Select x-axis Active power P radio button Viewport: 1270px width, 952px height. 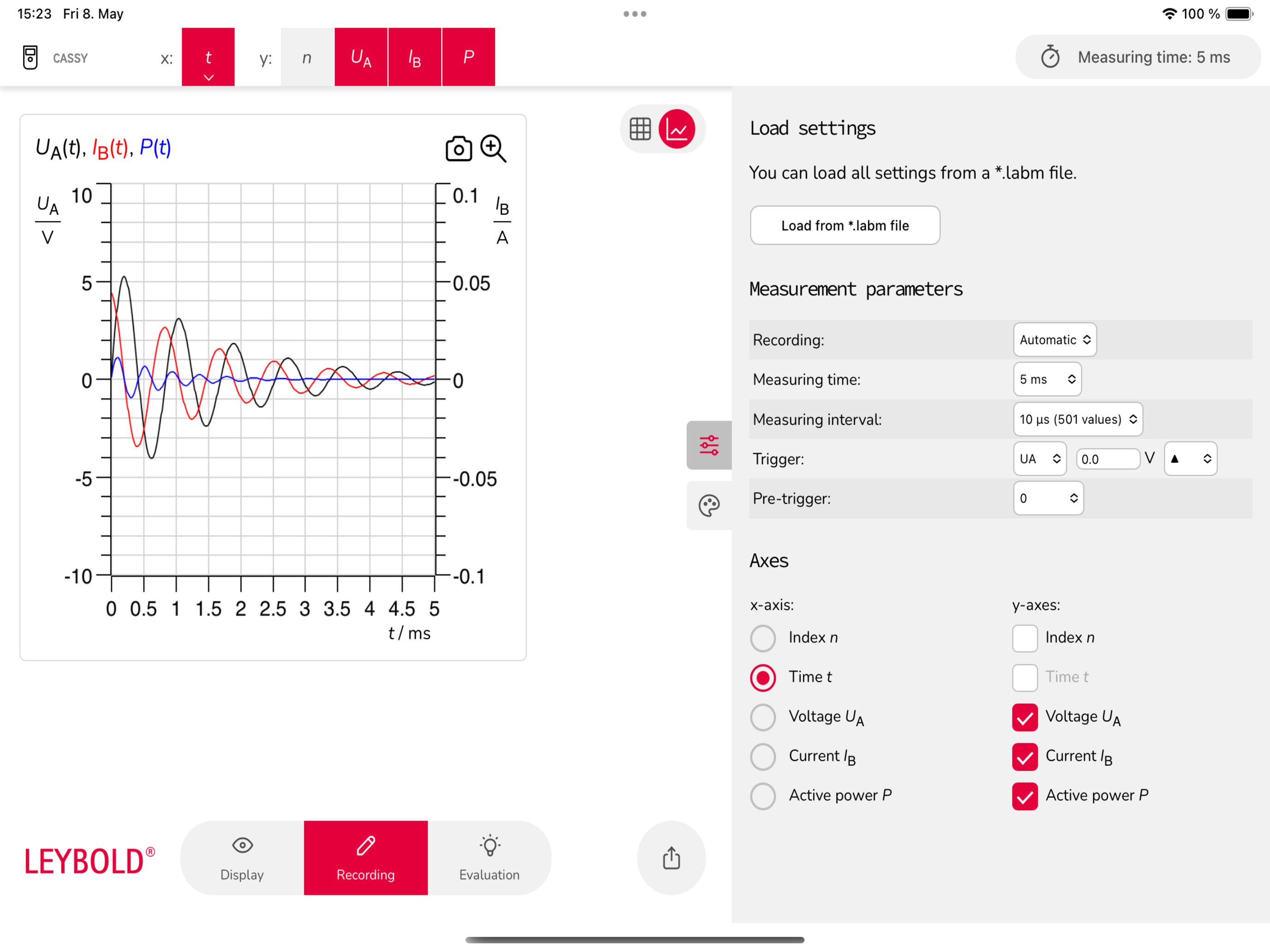click(x=763, y=797)
